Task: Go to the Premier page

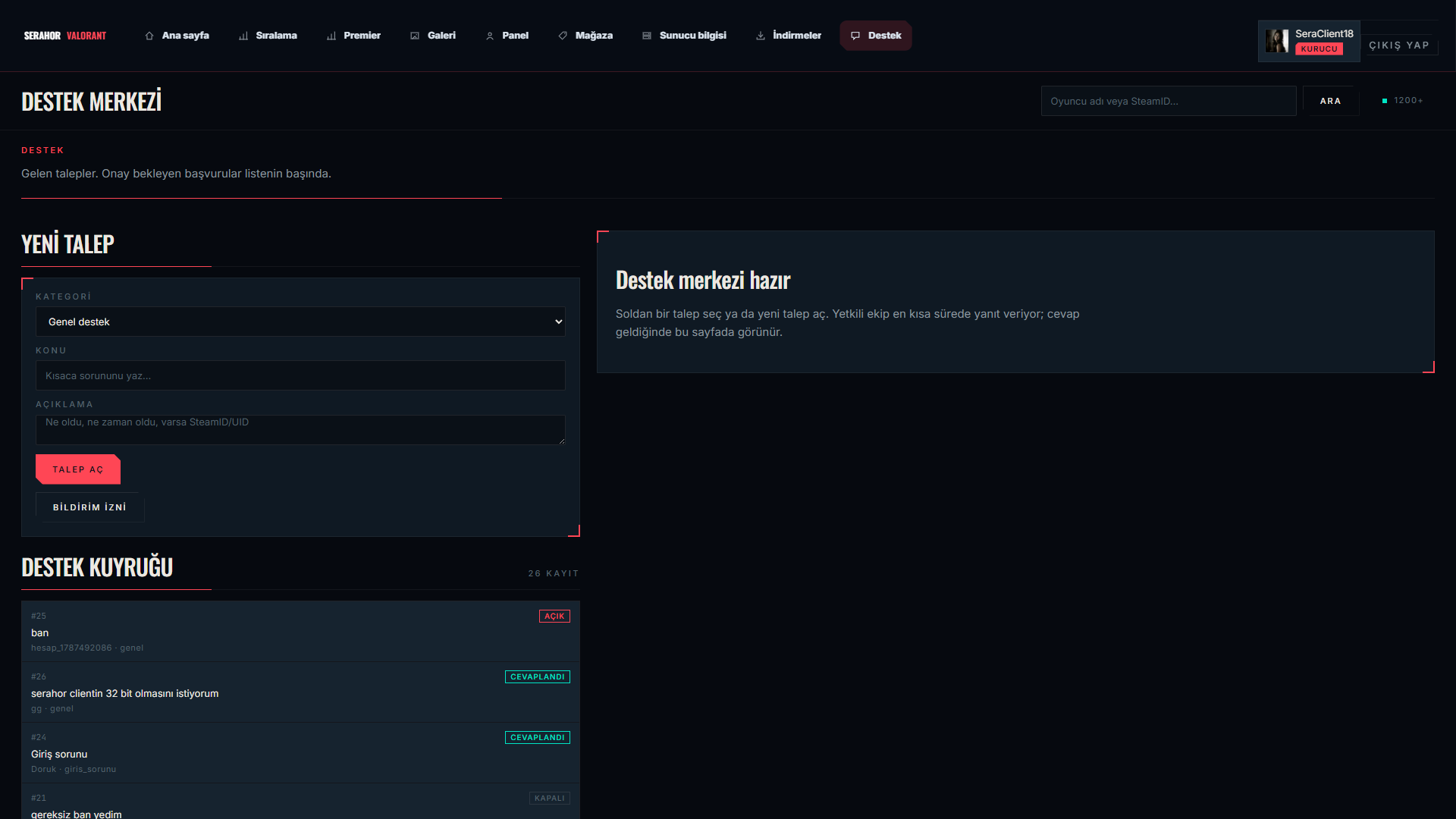Action: tap(353, 36)
